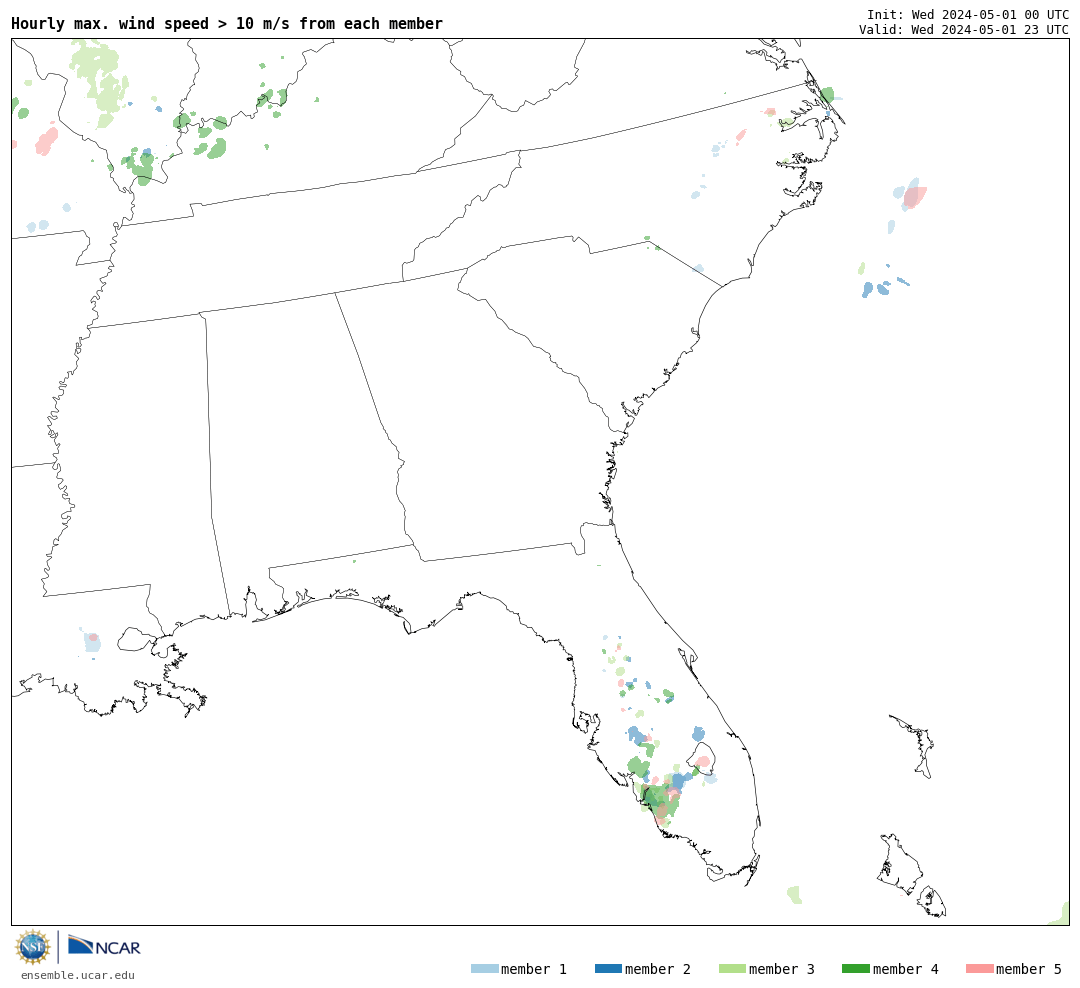Click the NCAR logo
This screenshot has height=988, width=1080.
(104, 946)
